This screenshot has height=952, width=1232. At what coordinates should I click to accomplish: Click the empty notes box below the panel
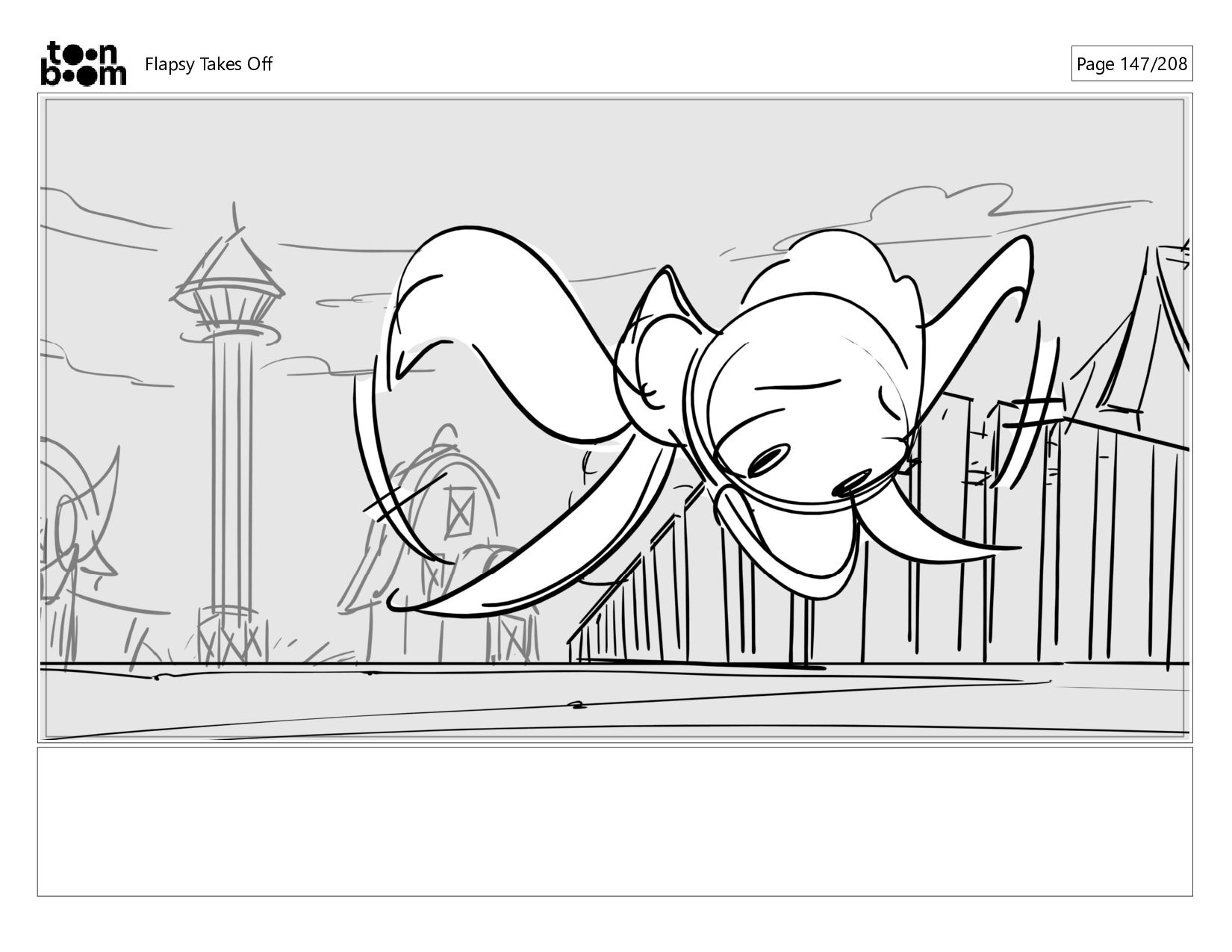(x=615, y=821)
